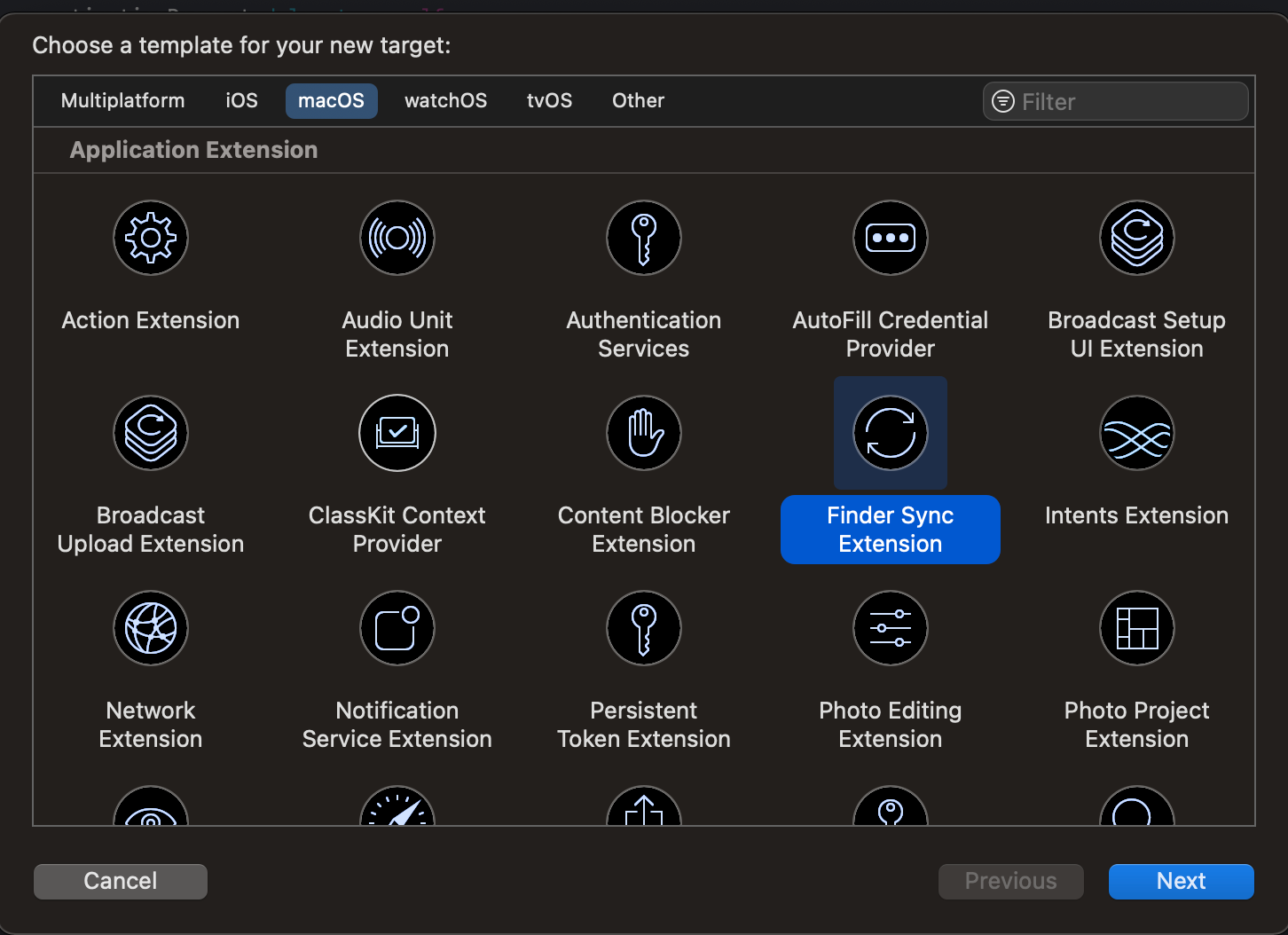Select the ClassKit Context Provider icon
This screenshot has width=1288, height=935.
pyautogui.click(x=397, y=433)
